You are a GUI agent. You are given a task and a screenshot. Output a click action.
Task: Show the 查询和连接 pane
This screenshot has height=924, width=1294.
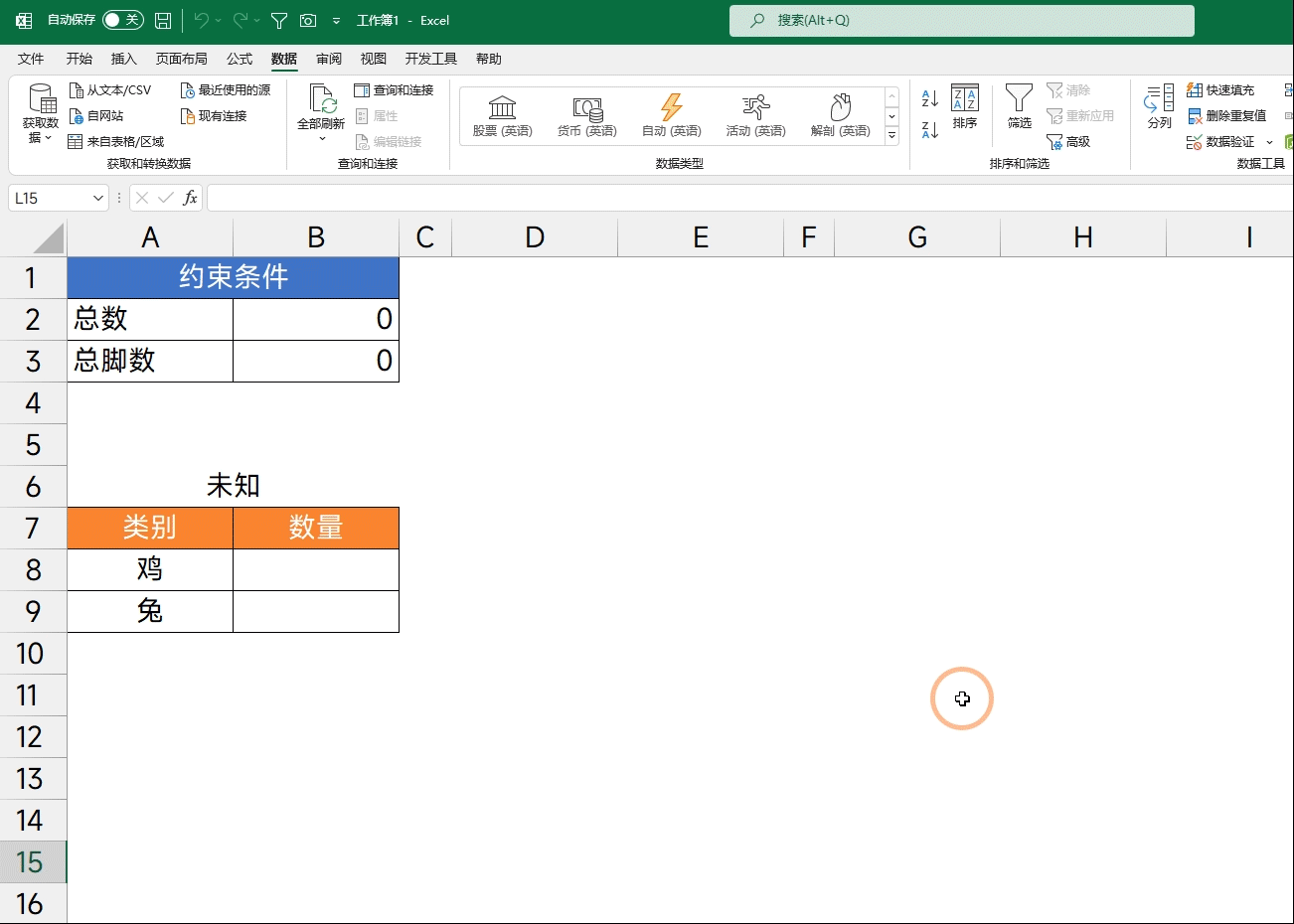(x=394, y=89)
